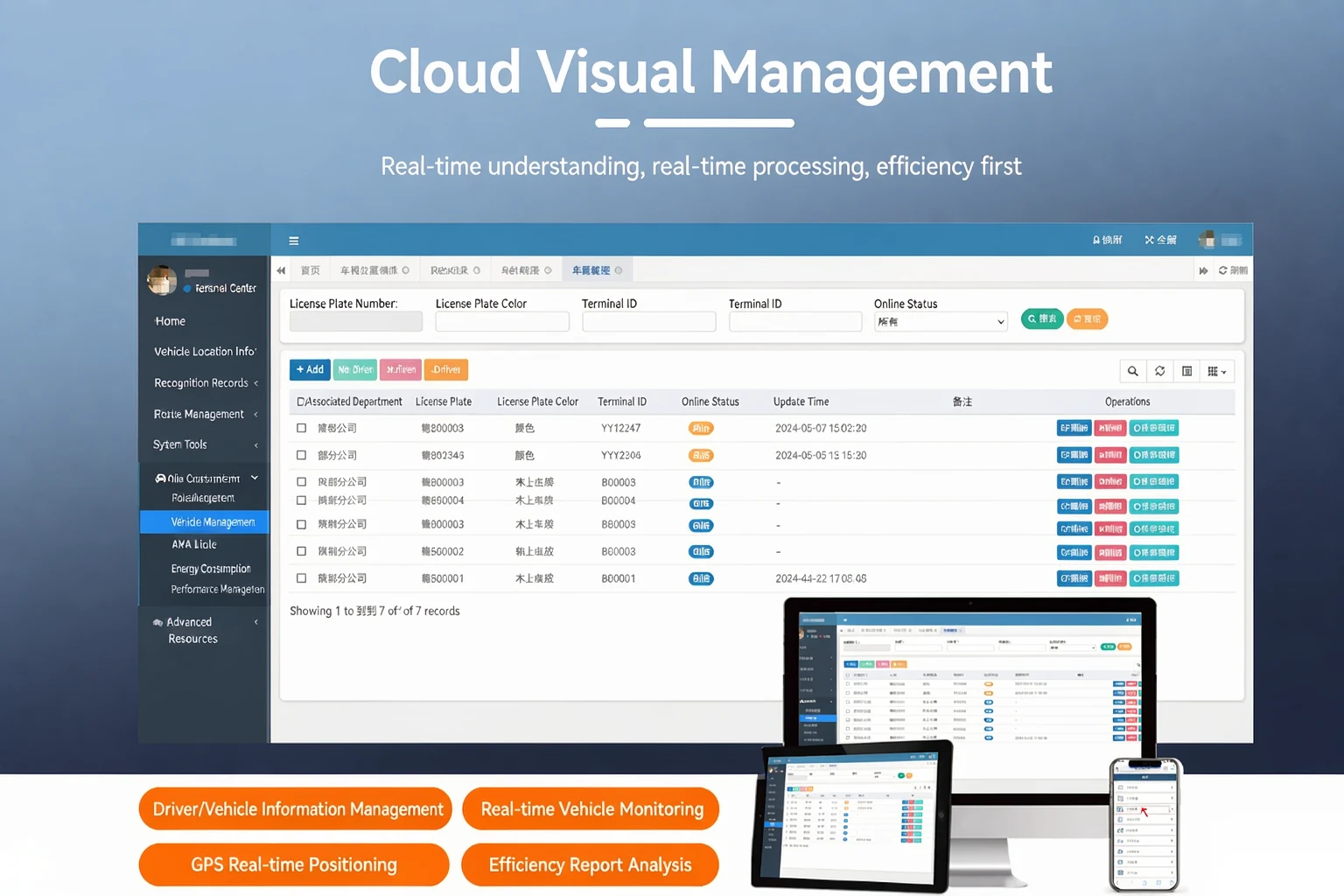Screen dimensions: 1344x896
Task: Switch to the 首页 tab
Action: click(x=311, y=270)
